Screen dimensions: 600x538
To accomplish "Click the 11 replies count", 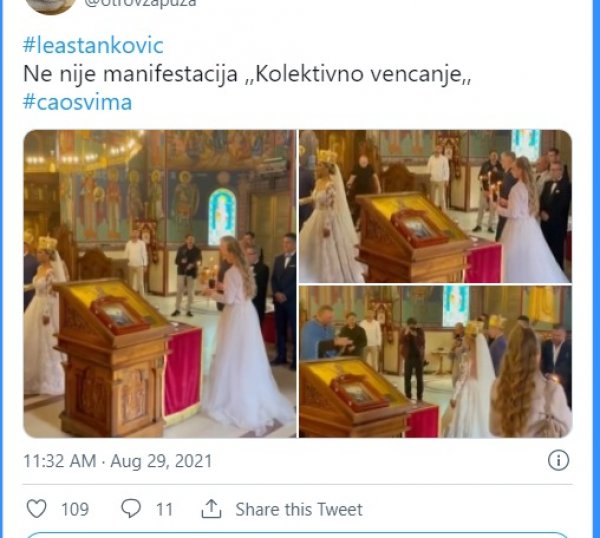I will (x=165, y=509).
